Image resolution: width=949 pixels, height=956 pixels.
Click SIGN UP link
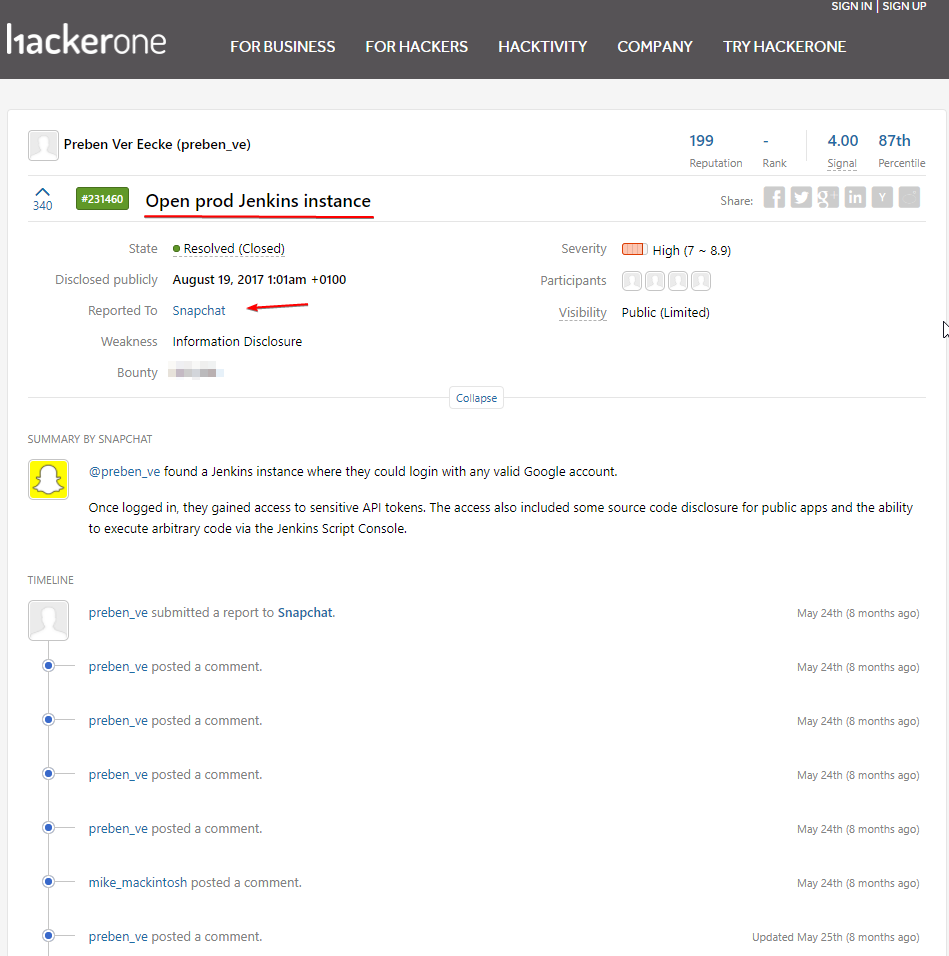905,6
